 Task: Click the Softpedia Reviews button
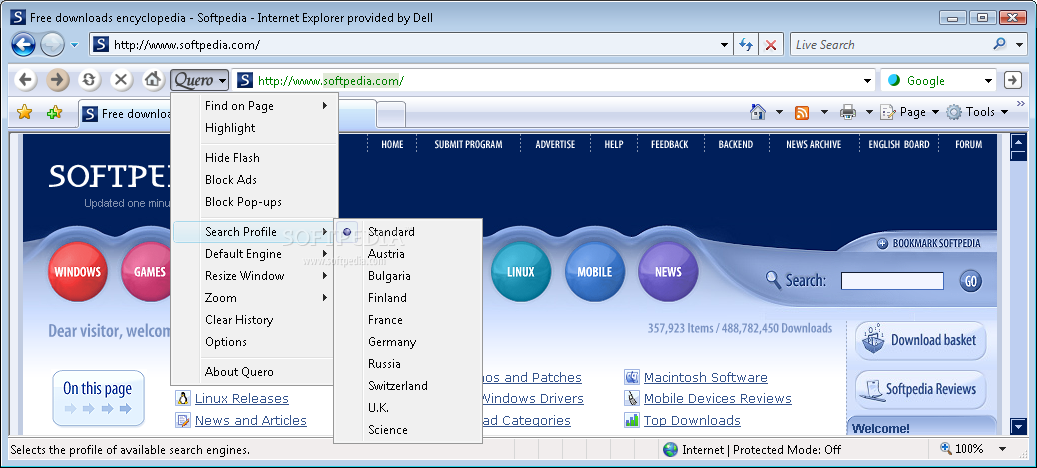(x=921, y=389)
